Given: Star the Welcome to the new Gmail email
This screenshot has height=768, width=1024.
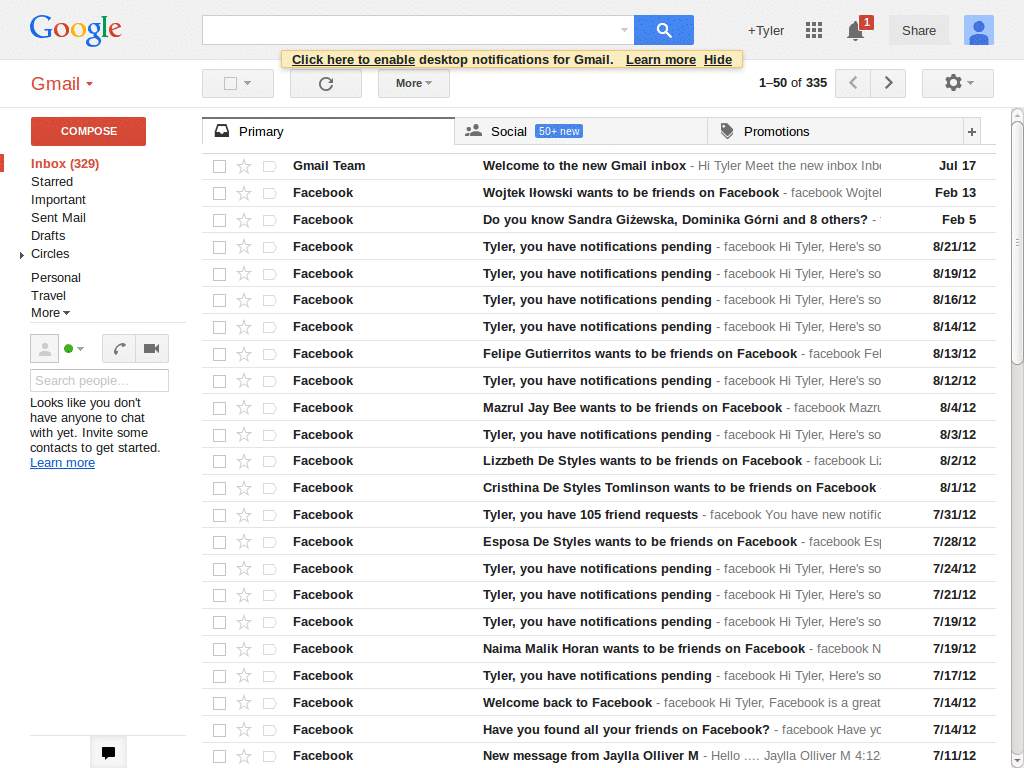Looking at the screenshot, I should point(243,165).
